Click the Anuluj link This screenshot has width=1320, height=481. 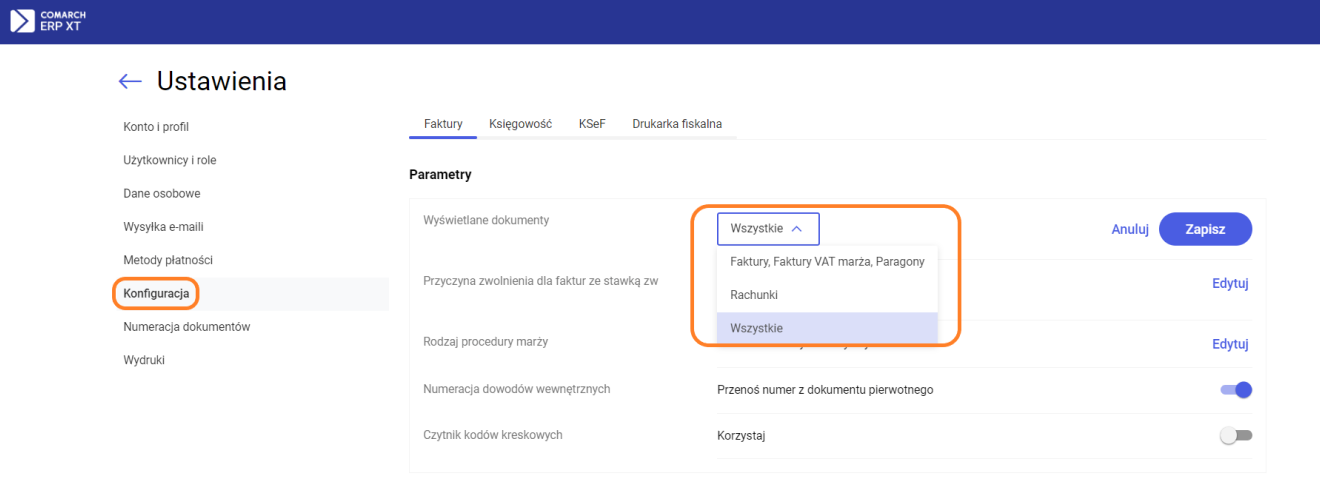1129,229
